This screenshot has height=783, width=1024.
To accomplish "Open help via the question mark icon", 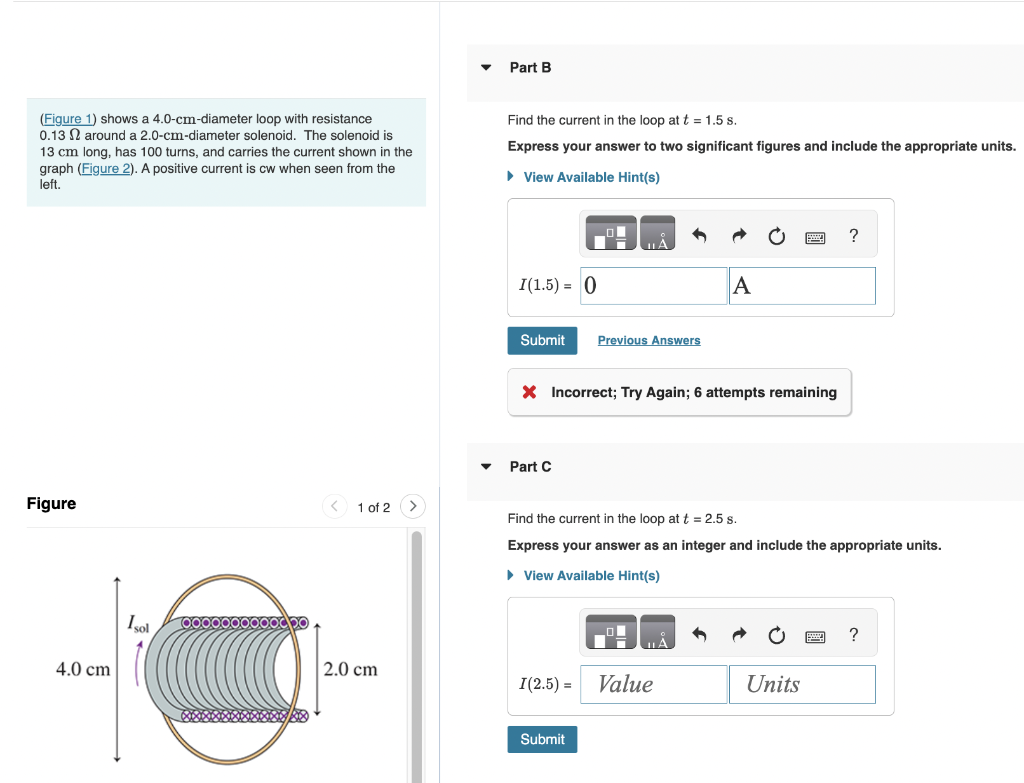I will pyautogui.click(x=853, y=236).
